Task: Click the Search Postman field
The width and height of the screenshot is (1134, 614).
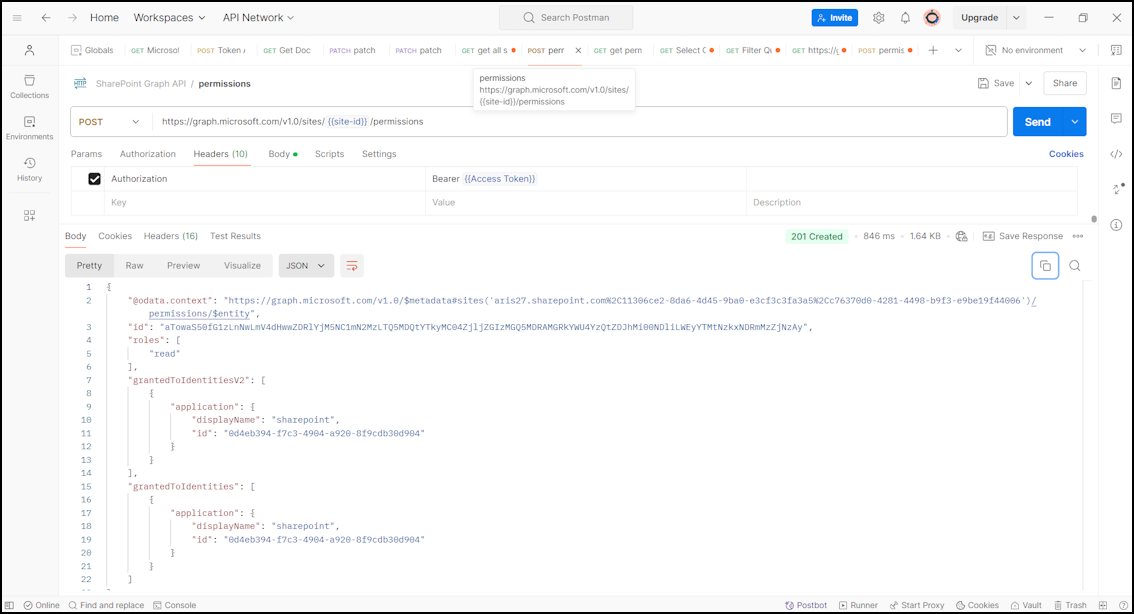Action: [x=566, y=17]
